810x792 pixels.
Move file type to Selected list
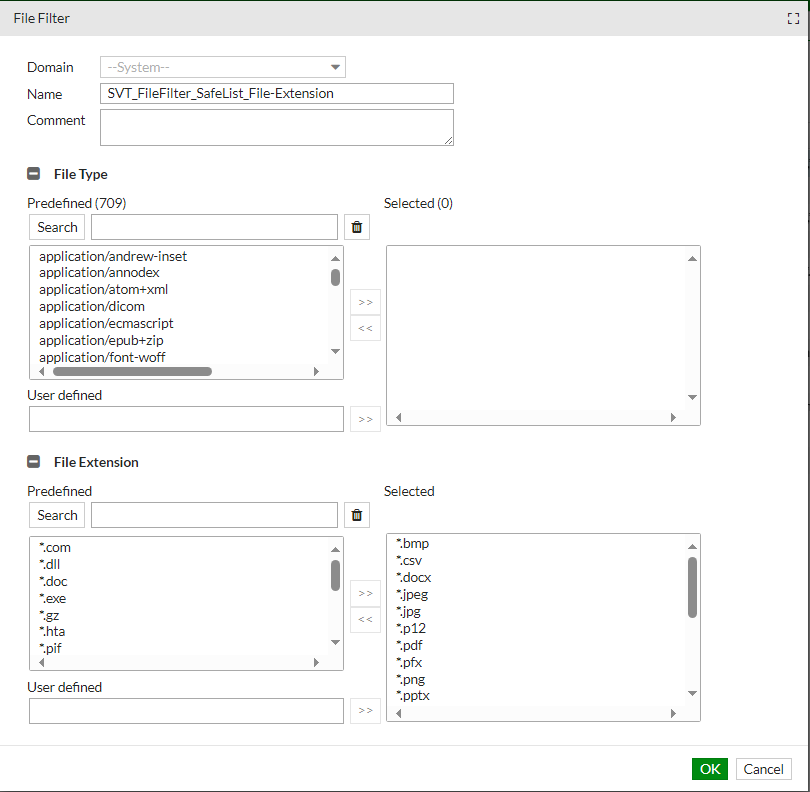(x=365, y=301)
